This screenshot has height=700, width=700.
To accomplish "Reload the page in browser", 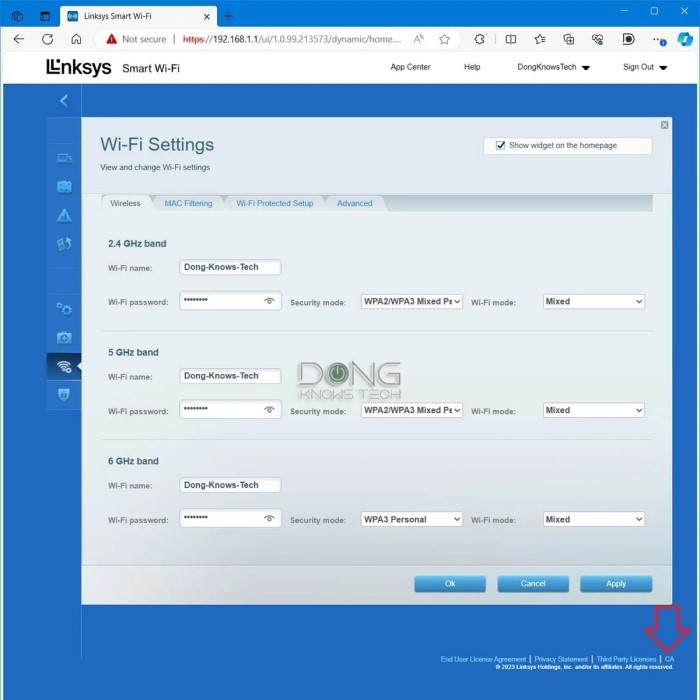I will click(x=47, y=39).
